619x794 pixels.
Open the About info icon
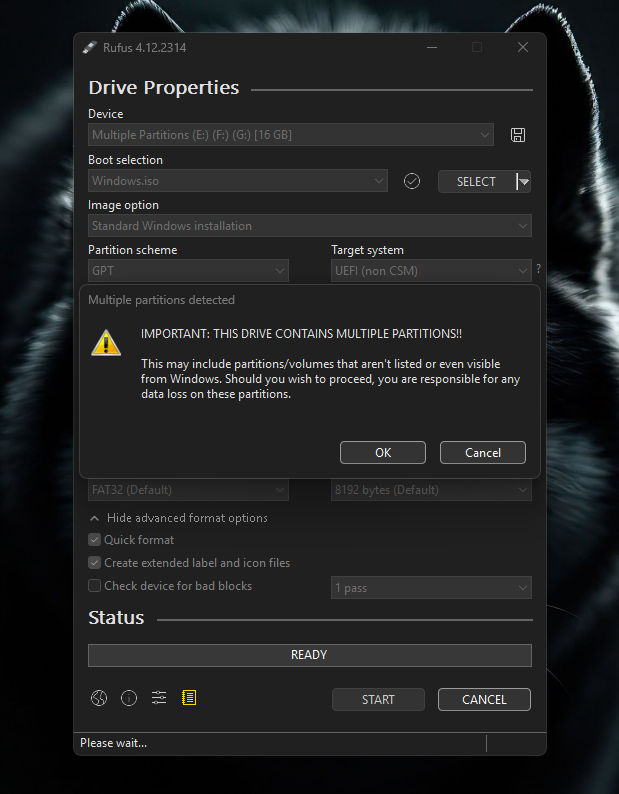(129, 698)
